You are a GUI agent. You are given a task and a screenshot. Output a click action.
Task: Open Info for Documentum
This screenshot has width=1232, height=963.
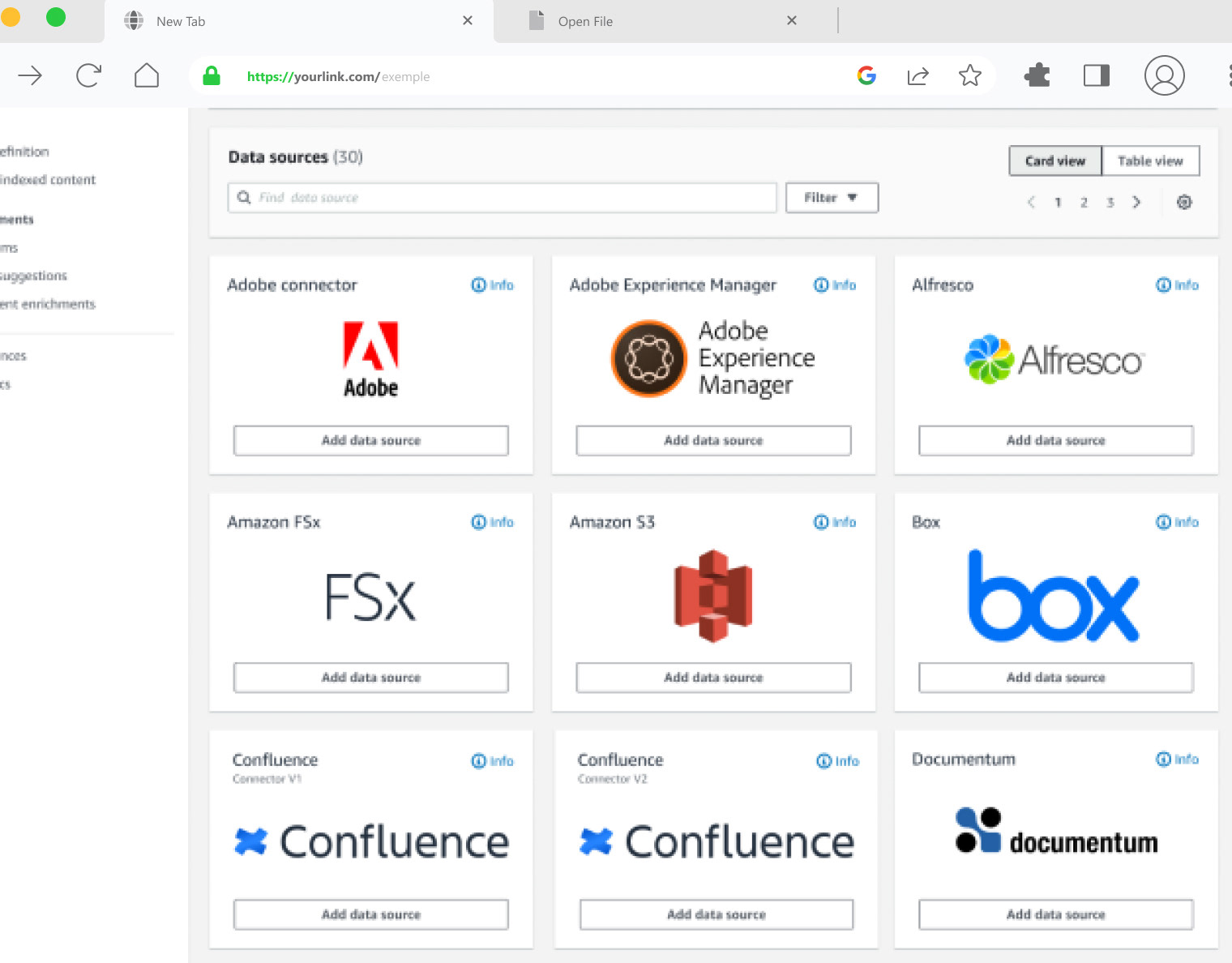coord(1177,759)
